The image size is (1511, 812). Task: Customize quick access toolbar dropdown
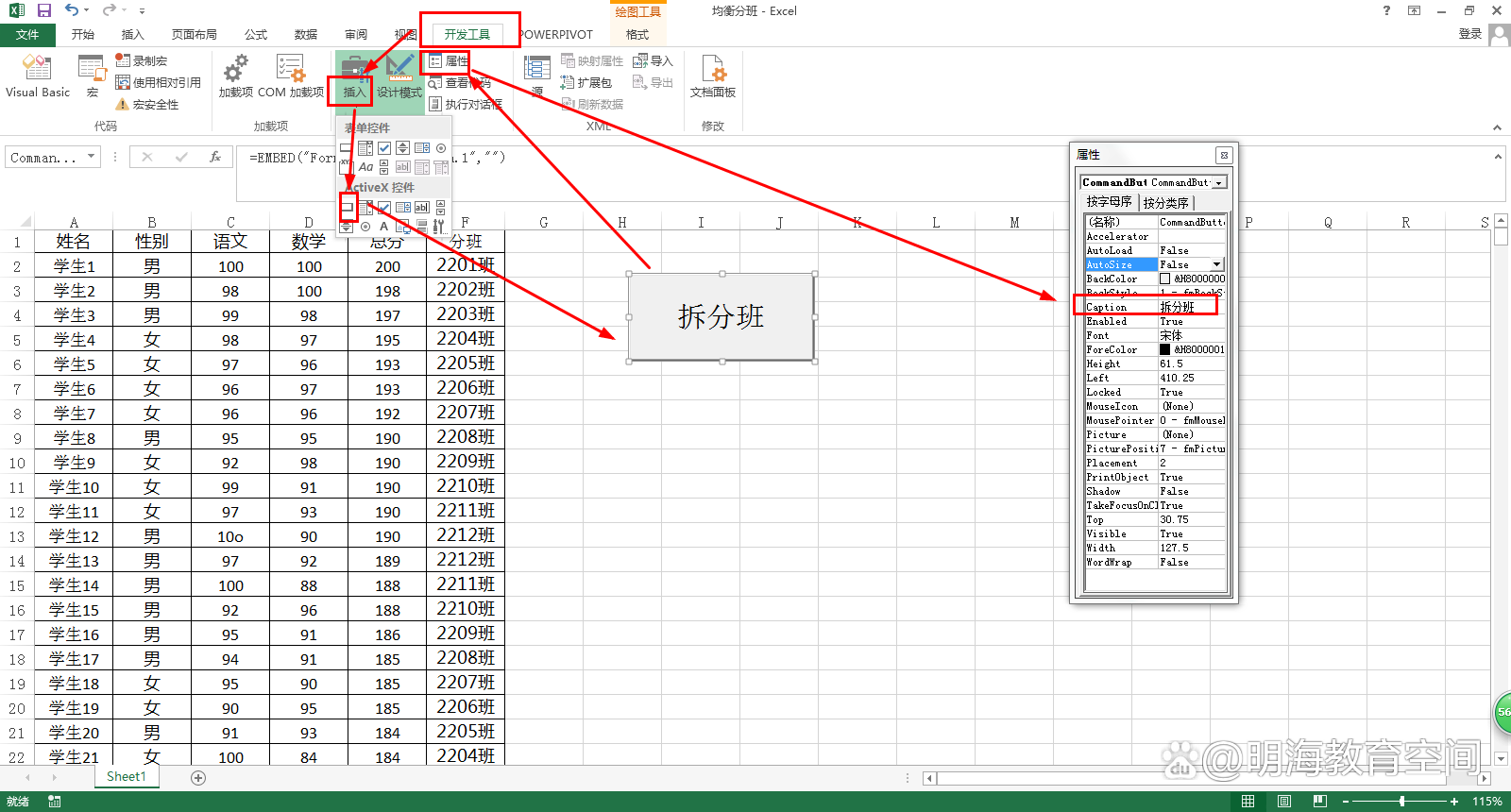142,10
